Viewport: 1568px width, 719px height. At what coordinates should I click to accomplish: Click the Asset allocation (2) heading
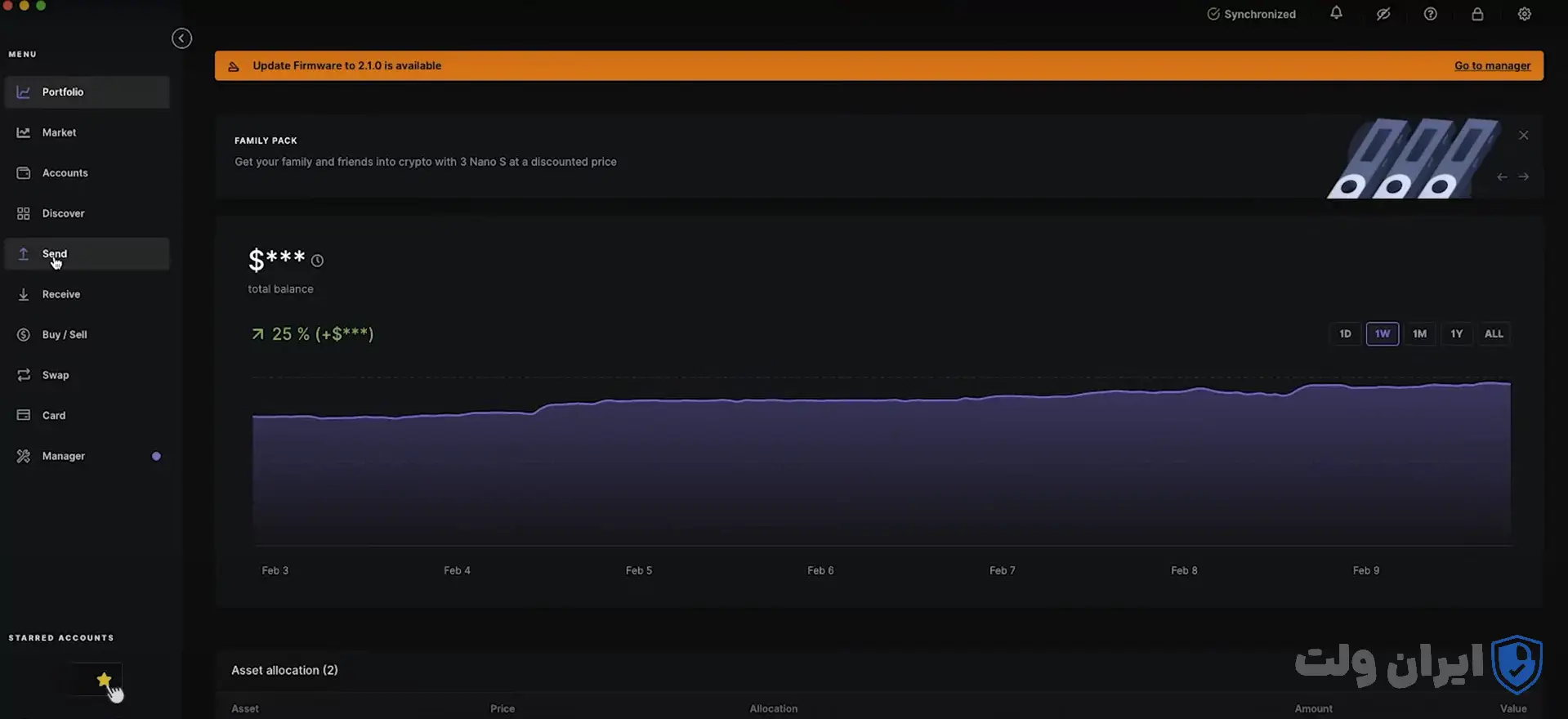tap(284, 670)
